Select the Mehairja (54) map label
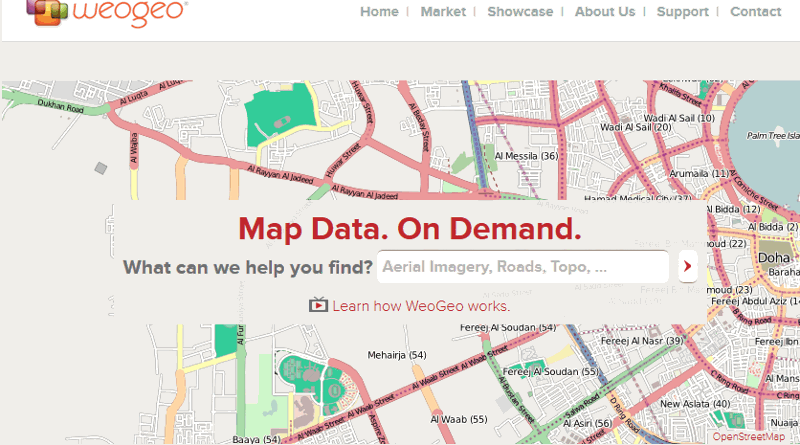The width and height of the screenshot is (800, 445). tap(397, 355)
